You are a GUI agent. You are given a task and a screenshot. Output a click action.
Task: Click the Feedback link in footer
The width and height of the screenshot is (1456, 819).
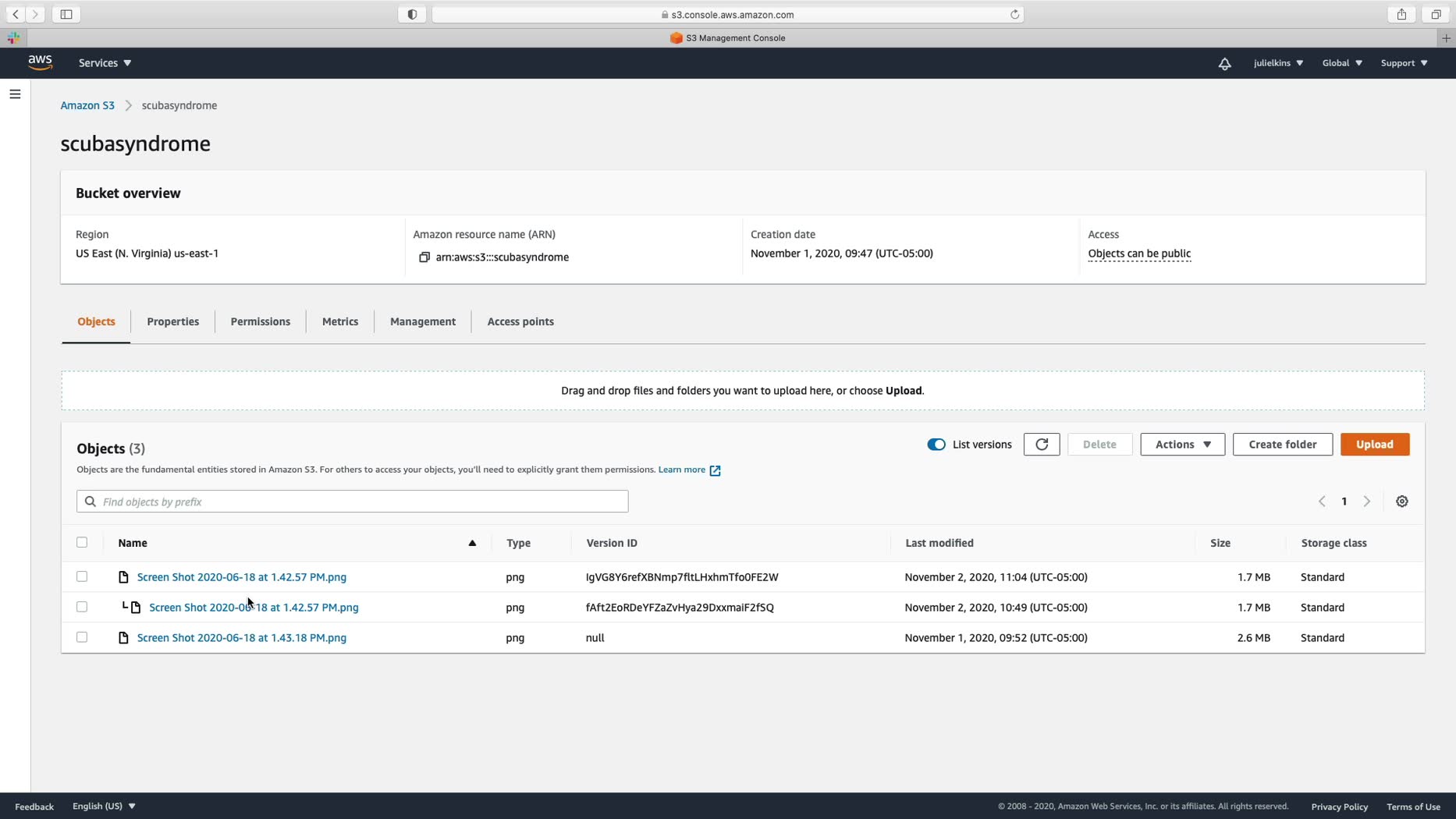point(34,807)
